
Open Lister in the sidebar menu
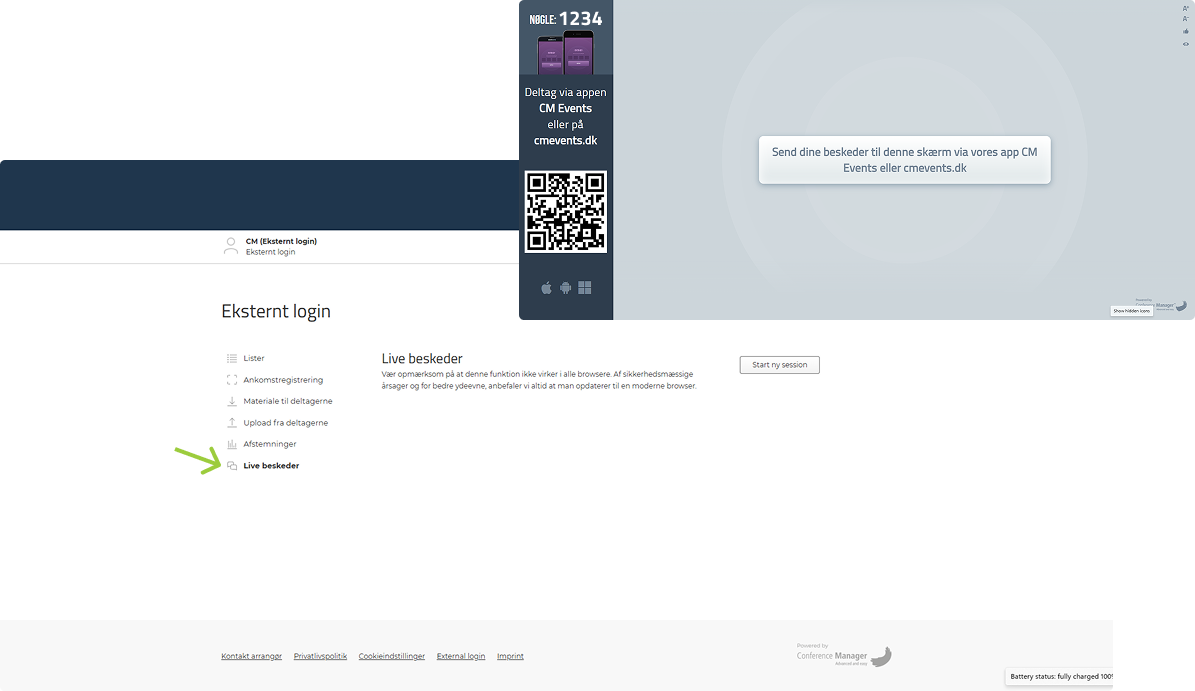pyautogui.click(x=254, y=358)
